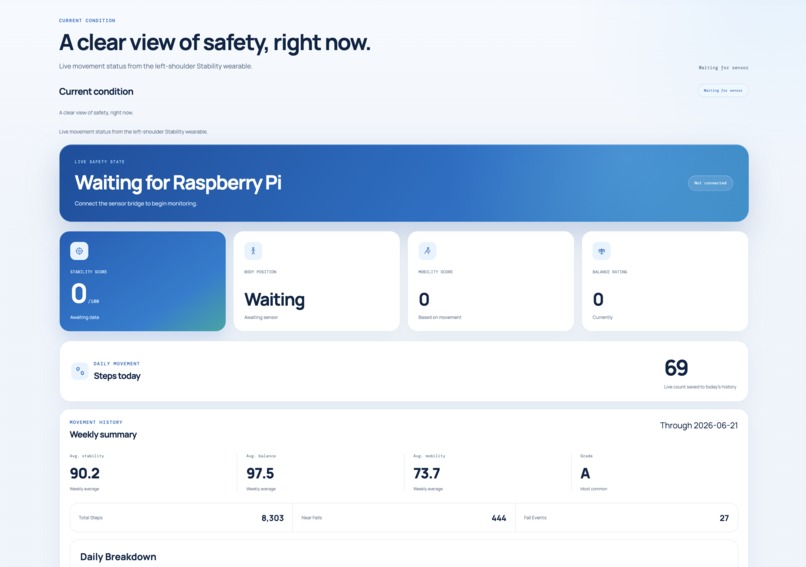
Task: Click the balance rating scale icon
Action: coord(601,251)
